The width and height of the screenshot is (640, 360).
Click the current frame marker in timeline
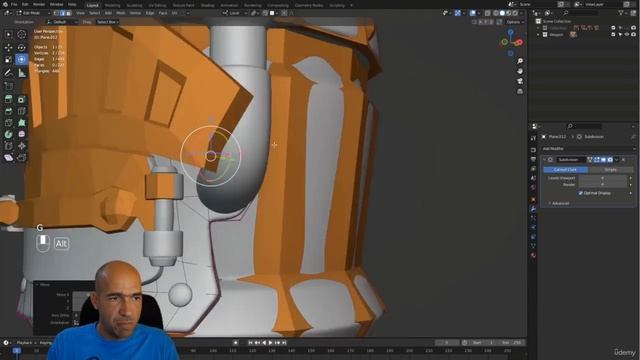[16, 350]
